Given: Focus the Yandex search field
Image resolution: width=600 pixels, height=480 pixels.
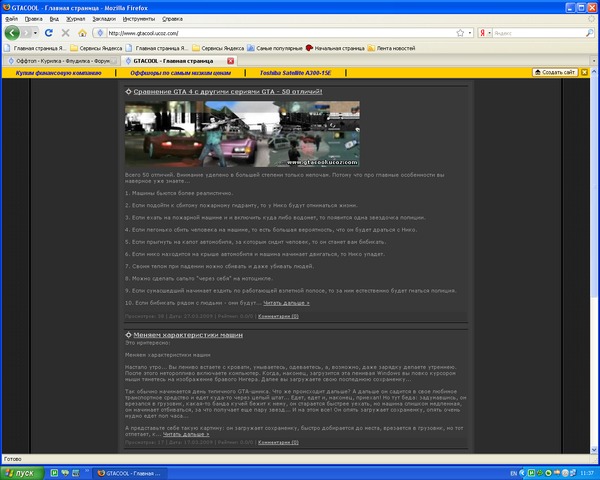Looking at the screenshot, I should coord(538,33).
